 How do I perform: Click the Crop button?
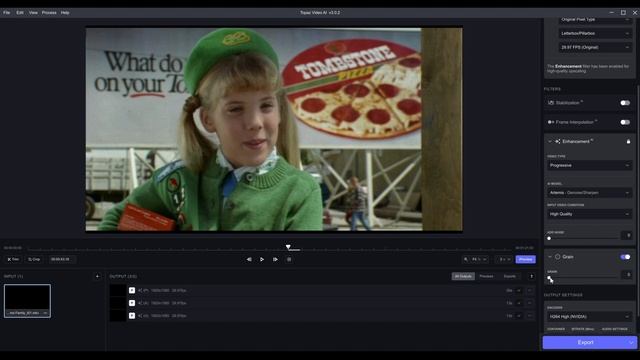(x=34, y=259)
